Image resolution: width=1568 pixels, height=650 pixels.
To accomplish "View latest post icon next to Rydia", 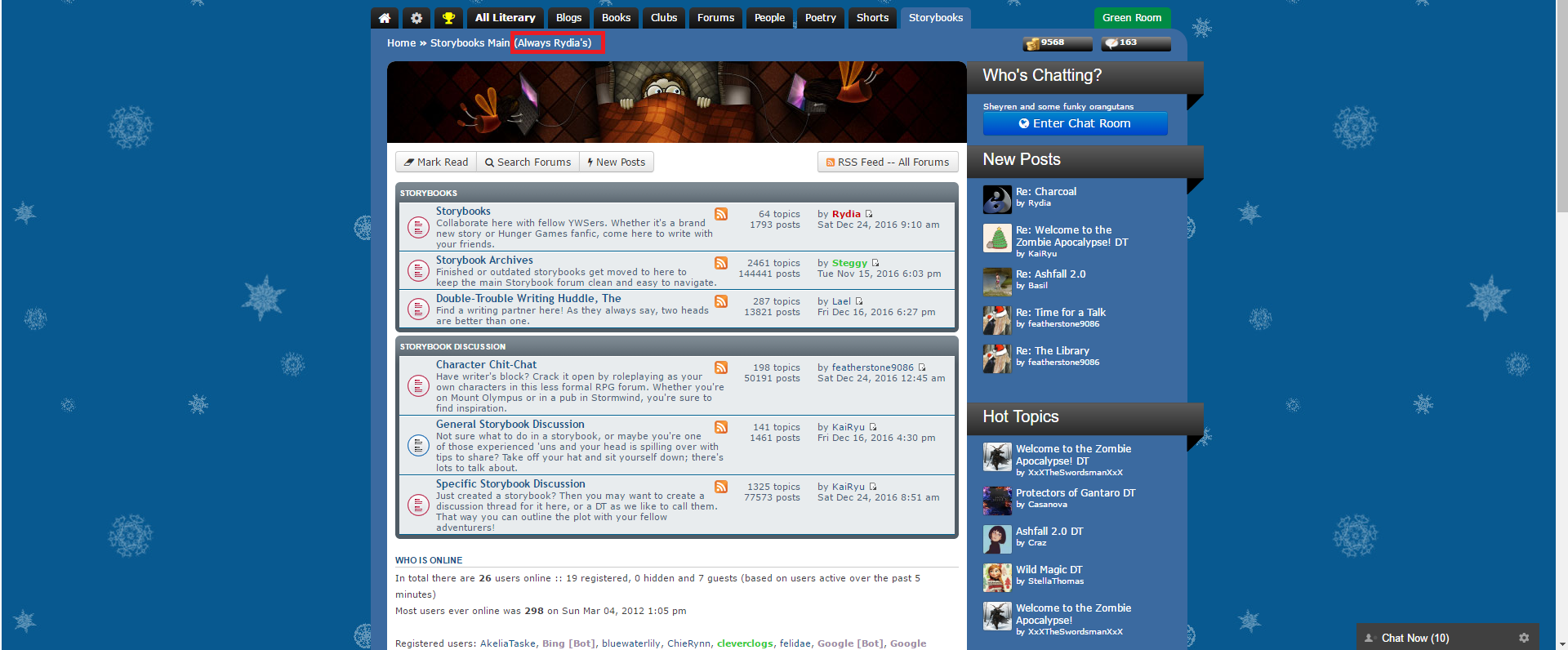I will click(869, 214).
